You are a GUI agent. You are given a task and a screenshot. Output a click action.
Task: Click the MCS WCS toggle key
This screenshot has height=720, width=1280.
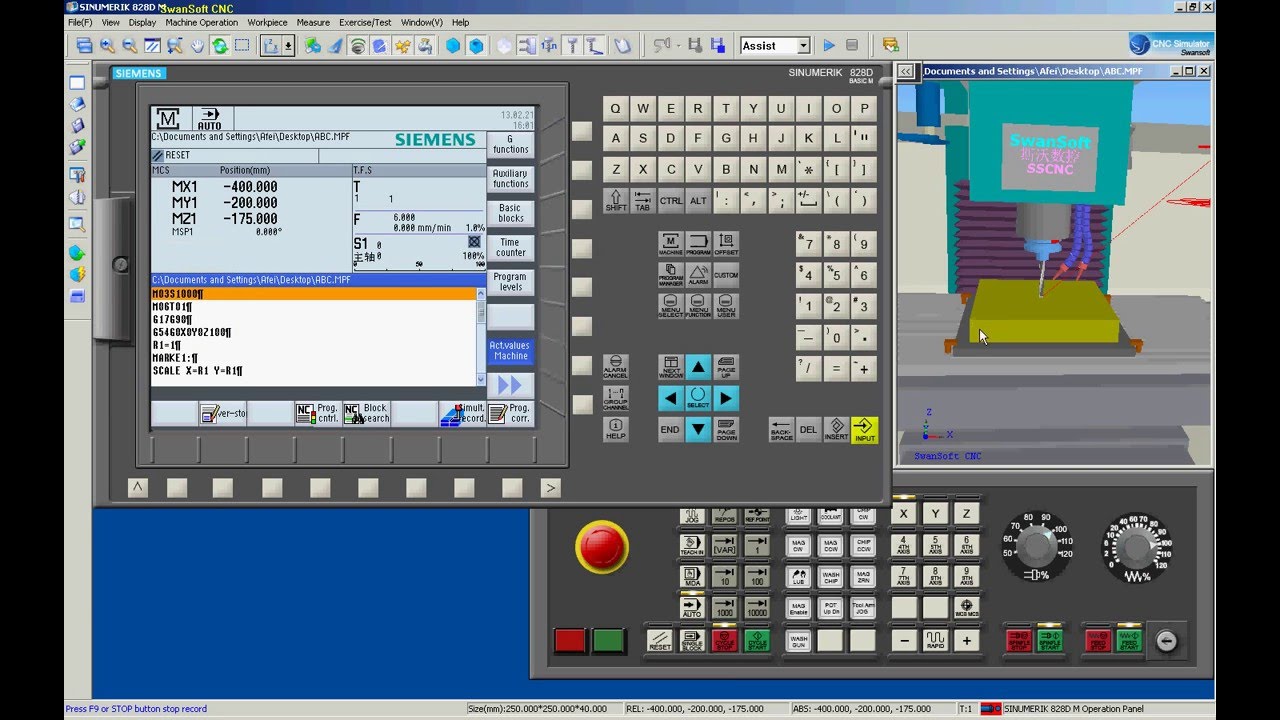pos(966,607)
